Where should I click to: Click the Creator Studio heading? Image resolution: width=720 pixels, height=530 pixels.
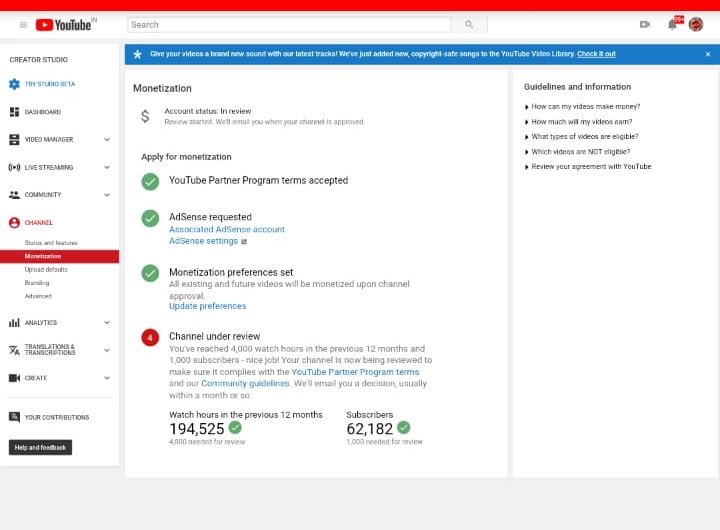(39, 60)
